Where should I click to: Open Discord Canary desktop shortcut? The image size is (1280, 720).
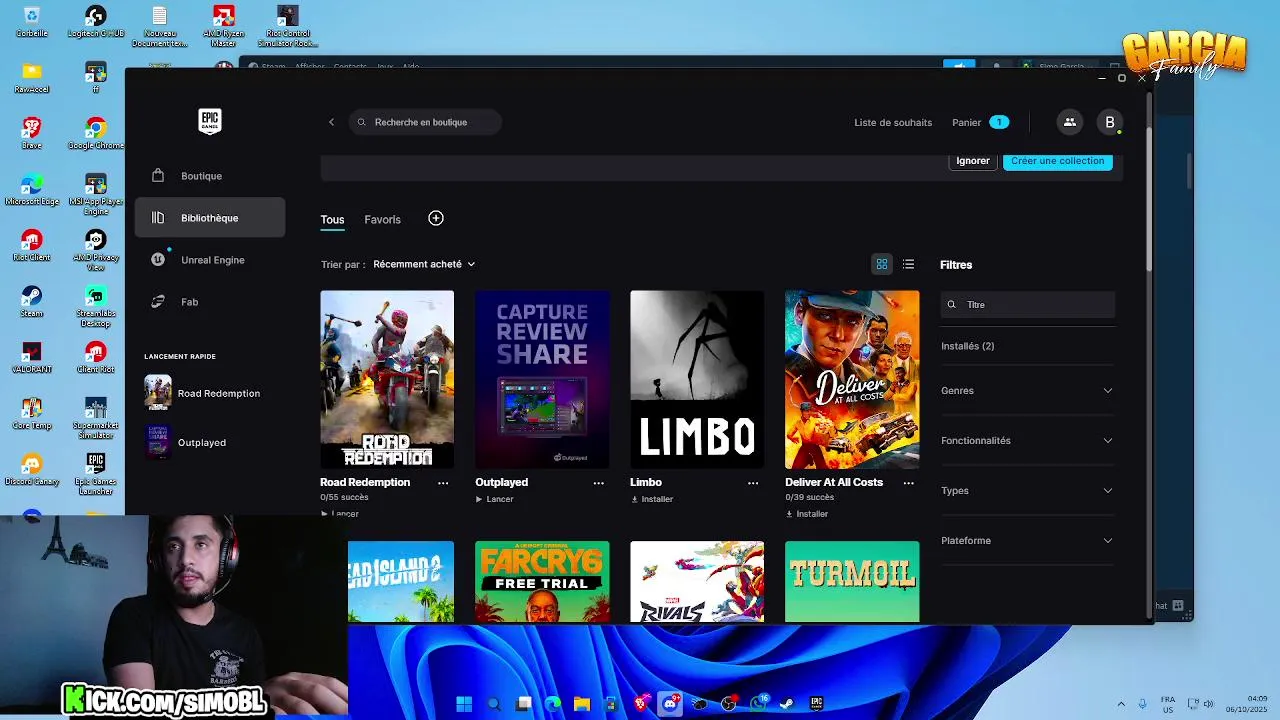(x=32, y=470)
